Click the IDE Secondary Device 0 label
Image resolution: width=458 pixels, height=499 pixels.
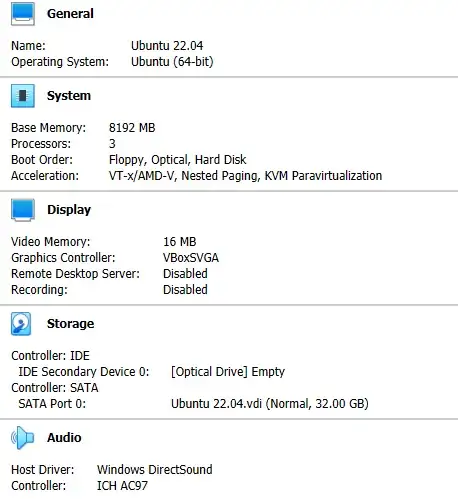84,372
